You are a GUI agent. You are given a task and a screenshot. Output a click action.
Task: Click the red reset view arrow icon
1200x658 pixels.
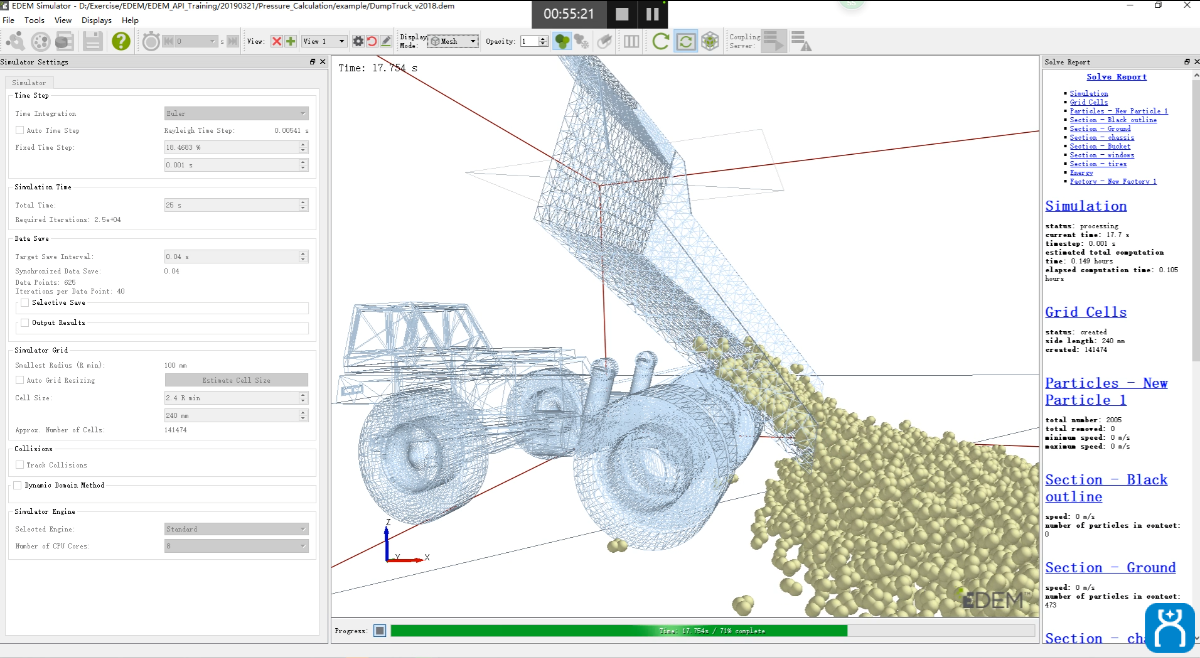tap(372, 41)
